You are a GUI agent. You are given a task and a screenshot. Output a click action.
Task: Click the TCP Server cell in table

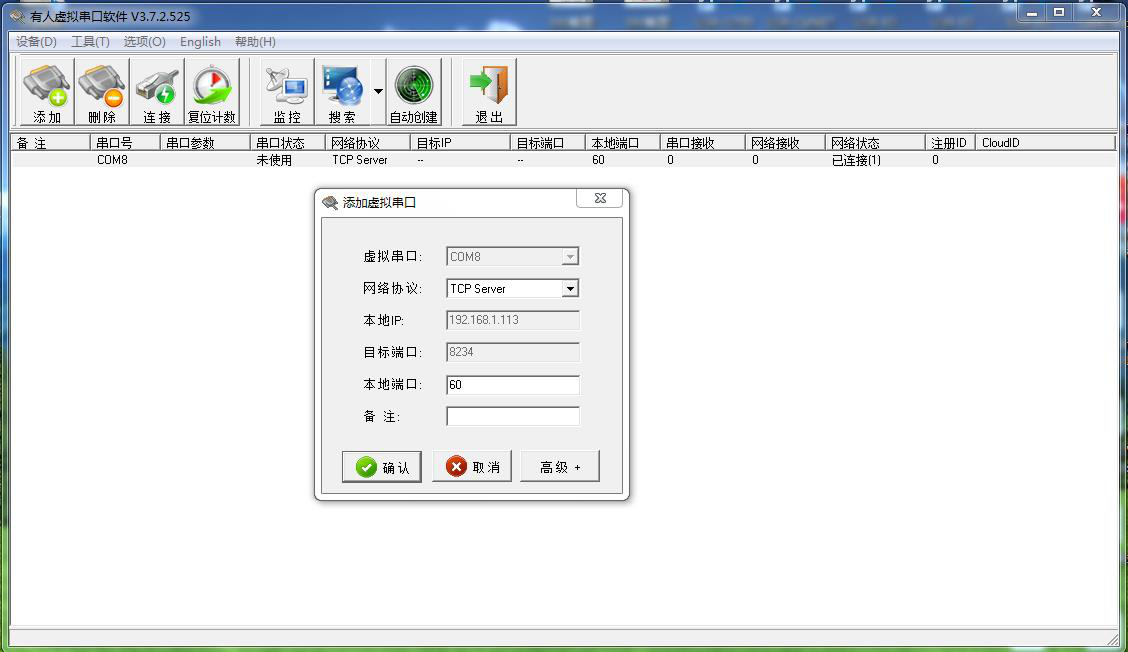pyautogui.click(x=360, y=160)
